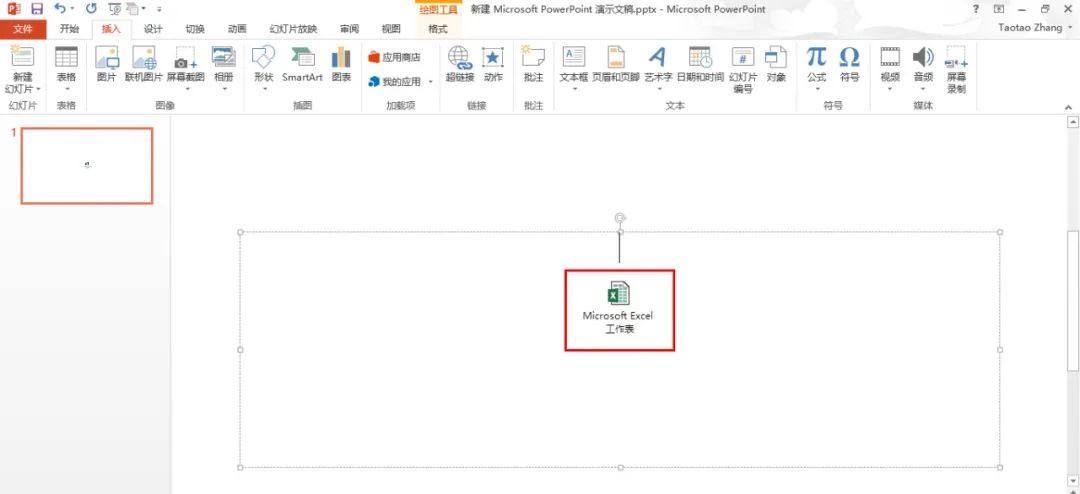
Task: Save the presentation from quick access toolbar
Action: click(x=37, y=9)
